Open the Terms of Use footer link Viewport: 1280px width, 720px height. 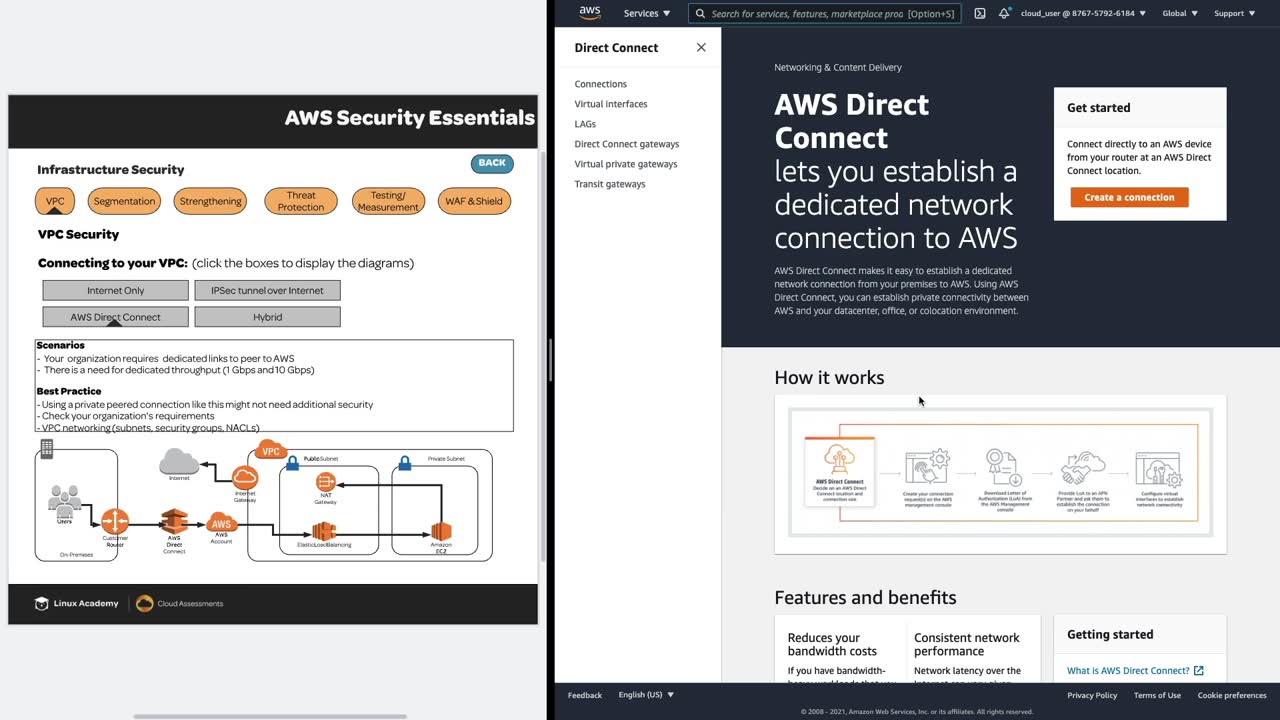[1157, 695]
